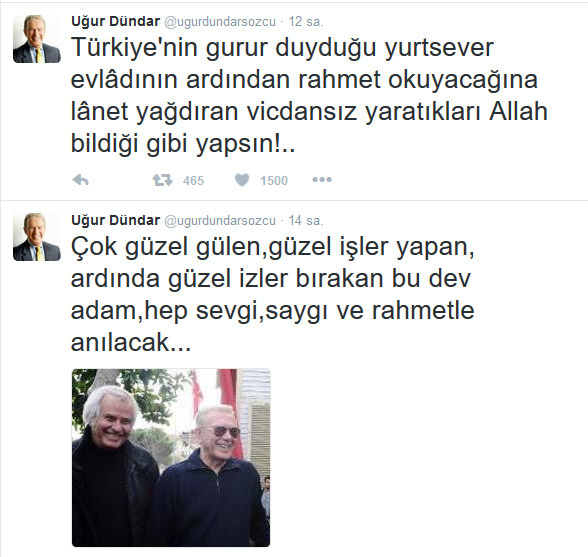Open @ugurdundarsozcu handle on second tweet
Screen dimensions: 588x557
pos(220,221)
